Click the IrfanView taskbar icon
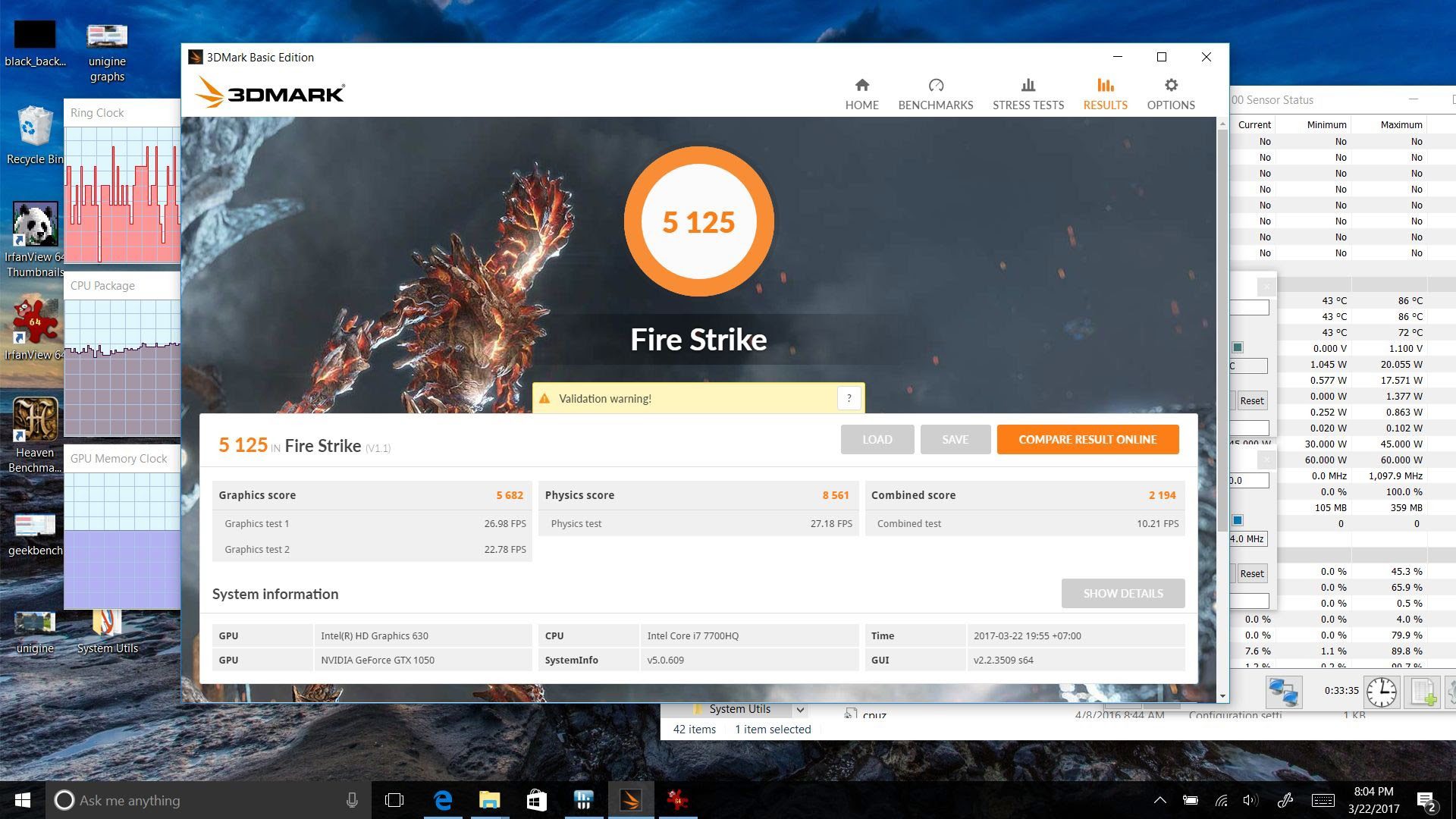The image size is (1456, 819). click(x=677, y=800)
